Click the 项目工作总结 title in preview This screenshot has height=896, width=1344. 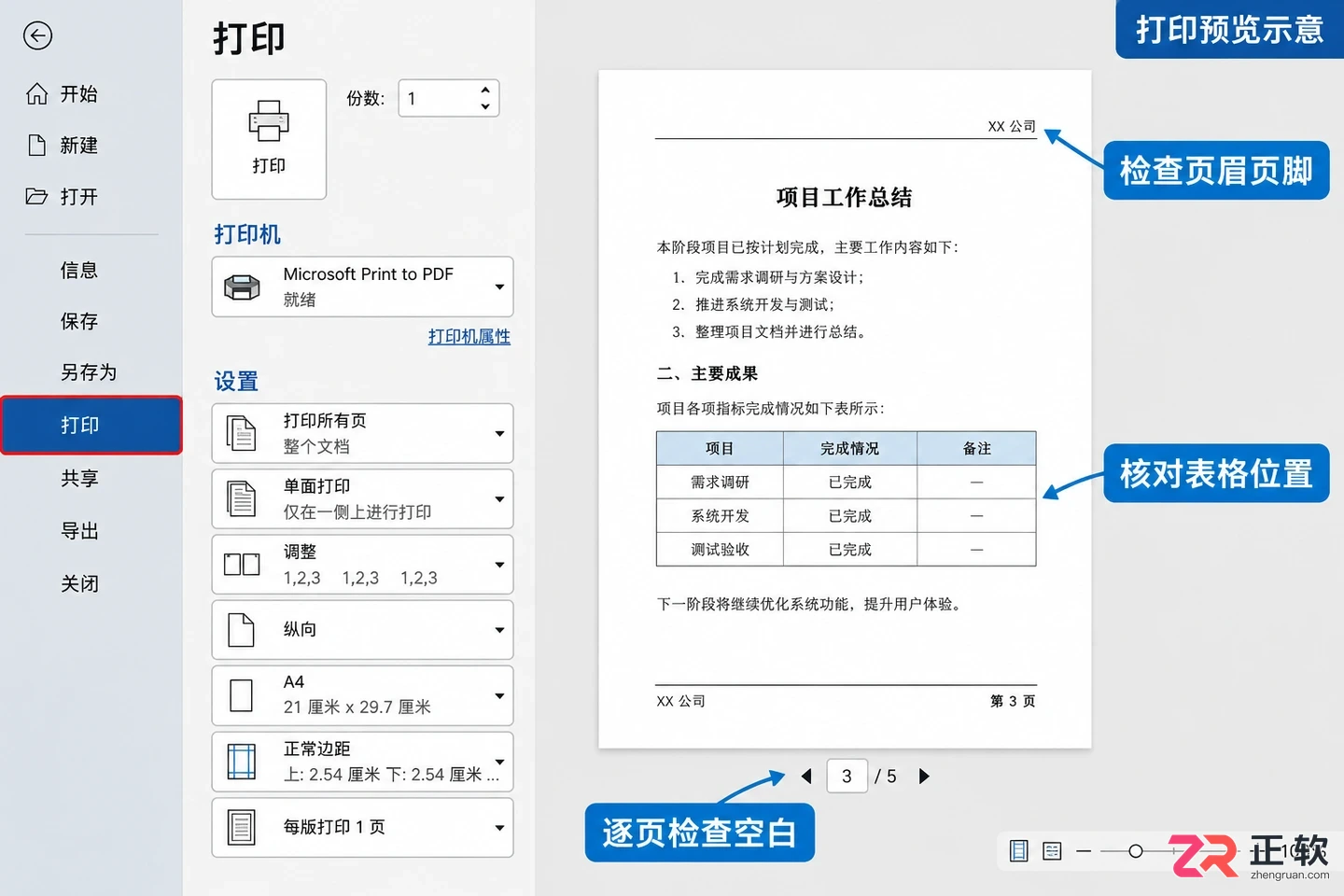845,197
